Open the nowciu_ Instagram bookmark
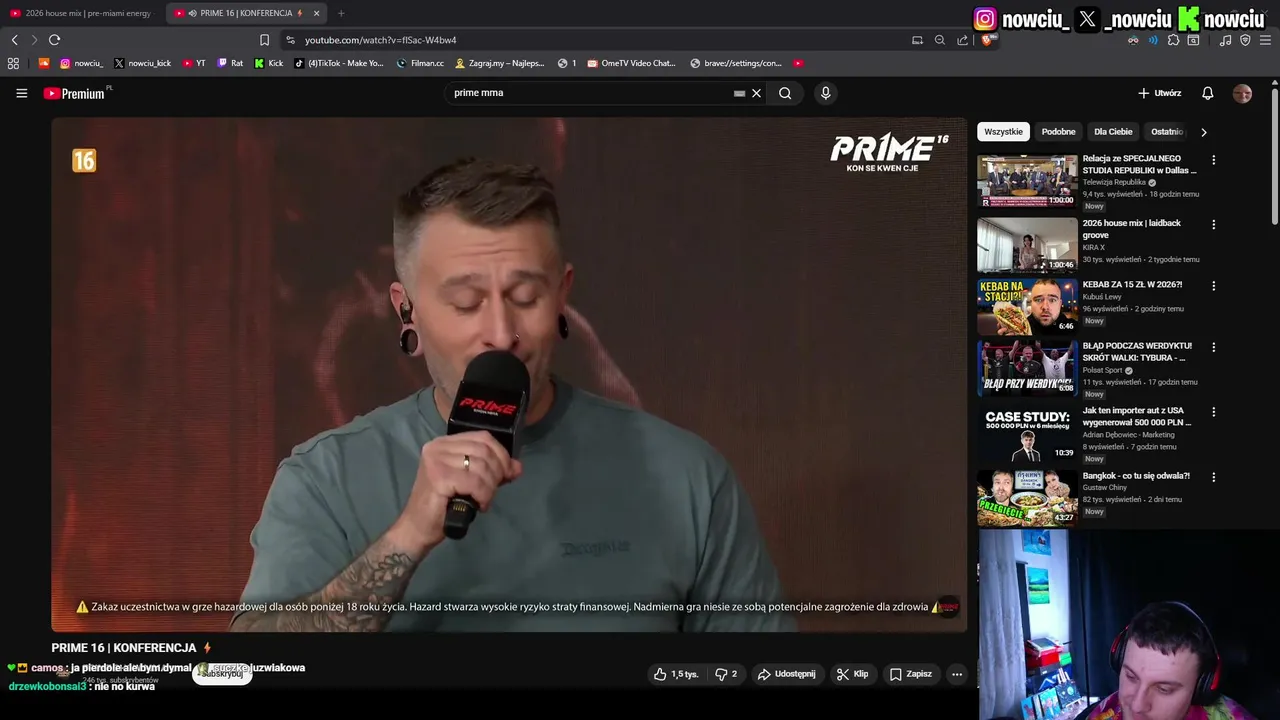The image size is (1280, 720). click(x=81, y=63)
